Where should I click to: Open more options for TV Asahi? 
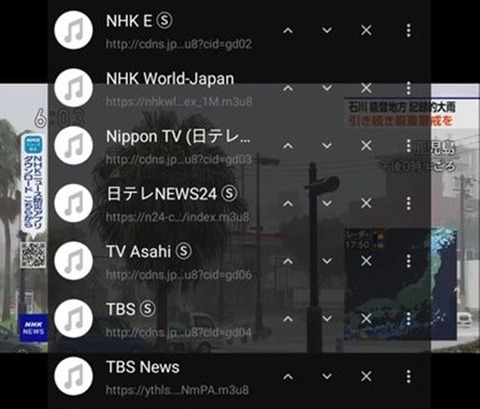click(408, 261)
